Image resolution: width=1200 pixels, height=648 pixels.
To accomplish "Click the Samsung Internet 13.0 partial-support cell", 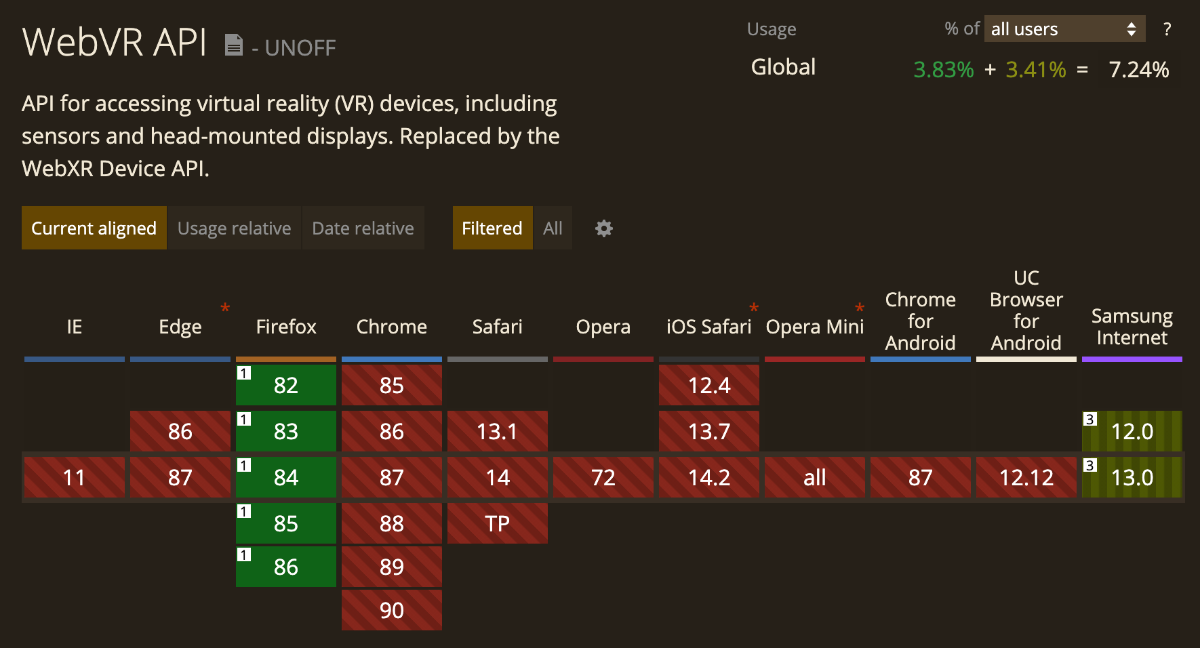I will coord(1132,477).
